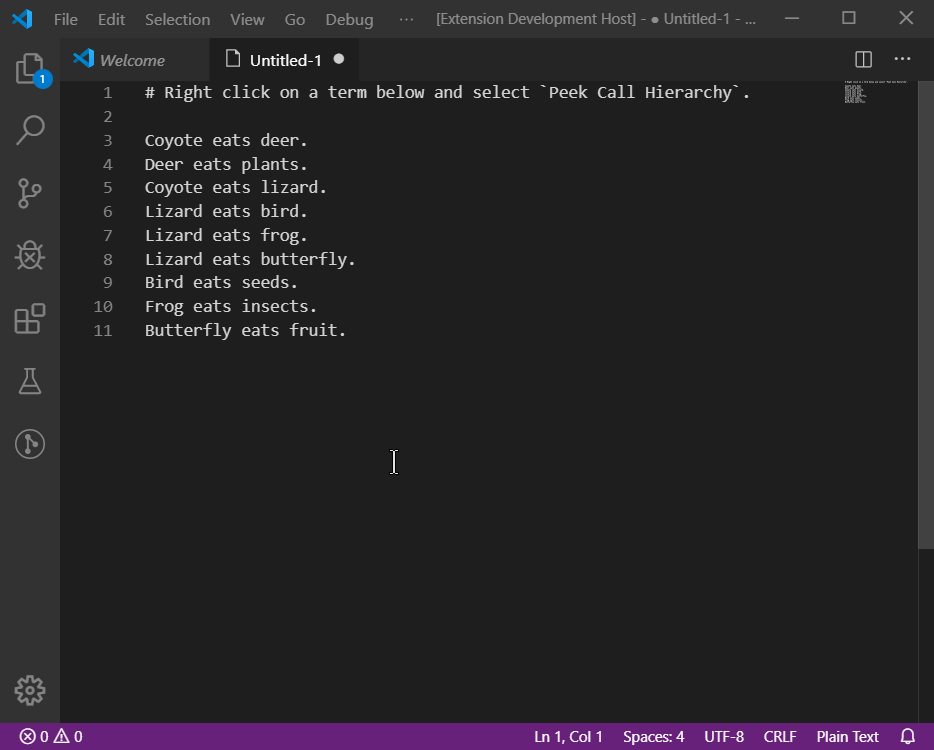This screenshot has height=750, width=934.
Task: Click the word fruit on line 11
Action: 313,330
